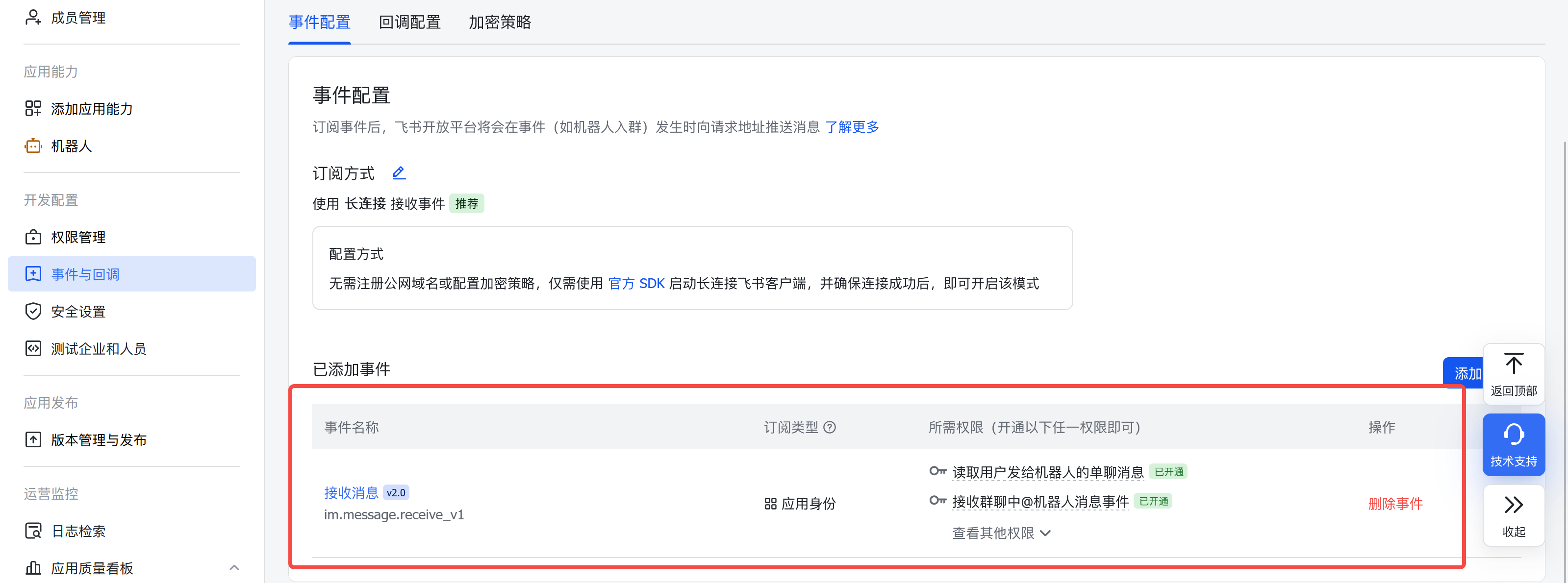This screenshot has height=583, width=1568.
Task: Open the 了解更多 link
Action: 852,127
